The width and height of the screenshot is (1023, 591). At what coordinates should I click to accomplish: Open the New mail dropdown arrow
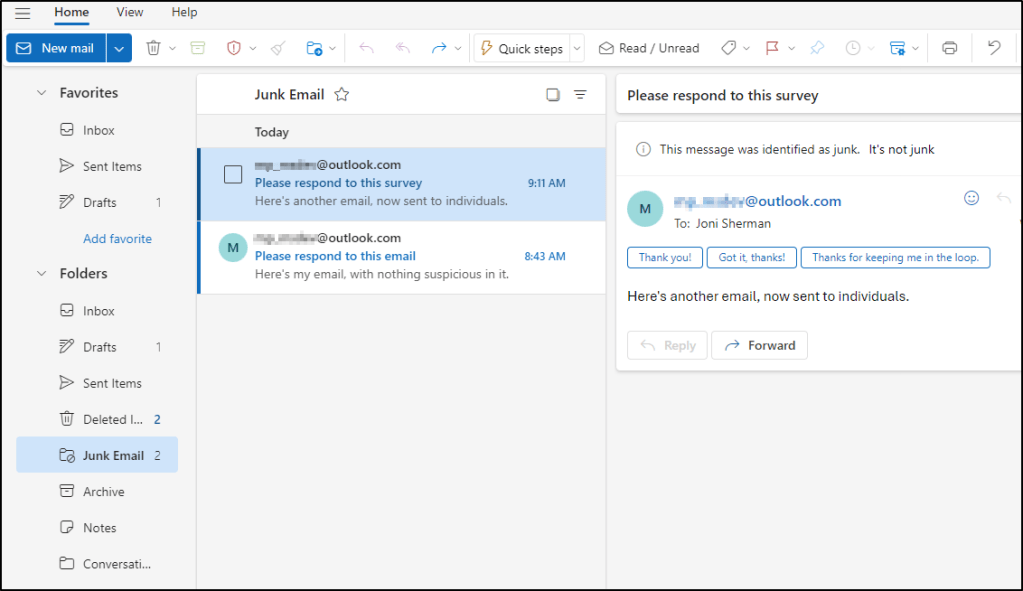[x=120, y=48]
